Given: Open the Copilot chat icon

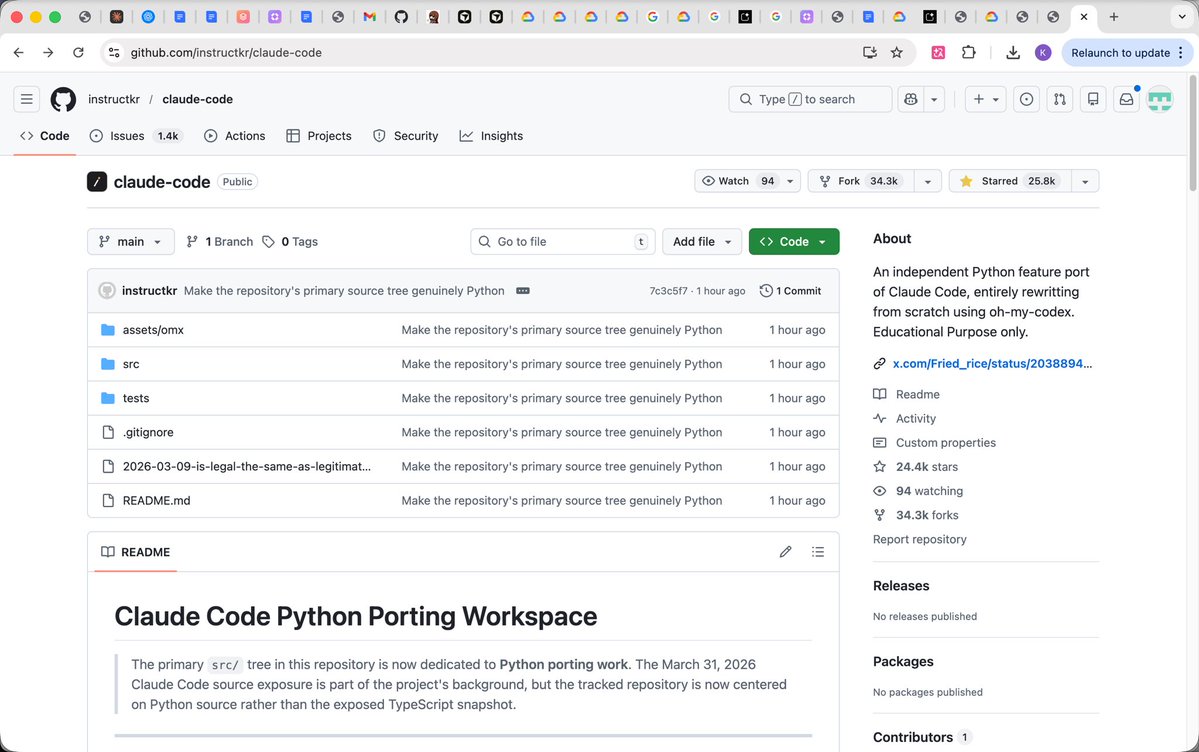Looking at the screenshot, I should [x=911, y=99].
